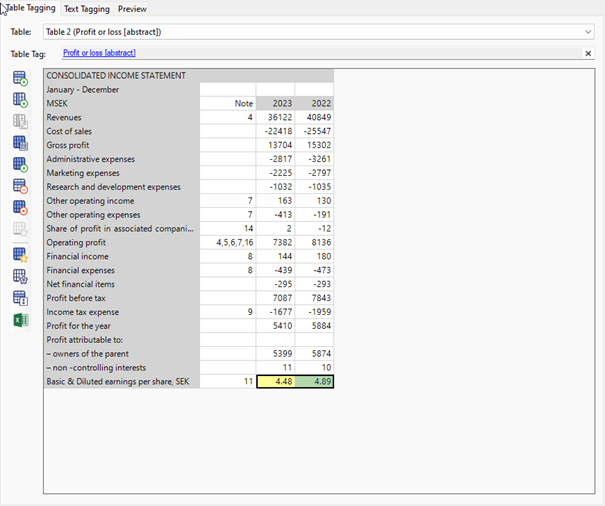This screenshot has width=605, height=506.
Task: Click the January - December cell
Action: (x=122, y=90)
